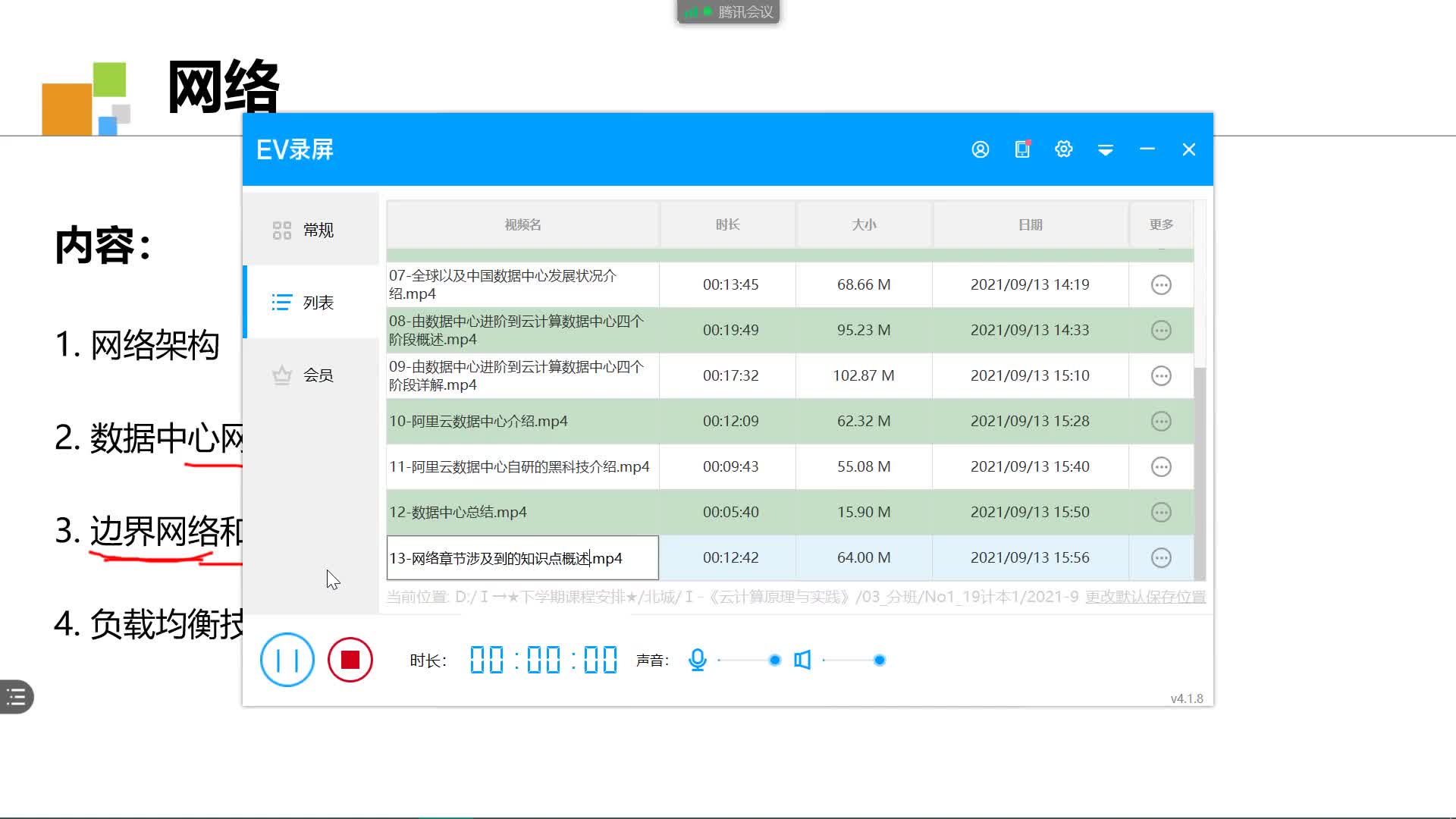Image resolution: width=1456 pixels, height=819 pixels.
Task: Open the slide list menu icon at left edge
Action: pyautogui.click(x=16, y=697)
